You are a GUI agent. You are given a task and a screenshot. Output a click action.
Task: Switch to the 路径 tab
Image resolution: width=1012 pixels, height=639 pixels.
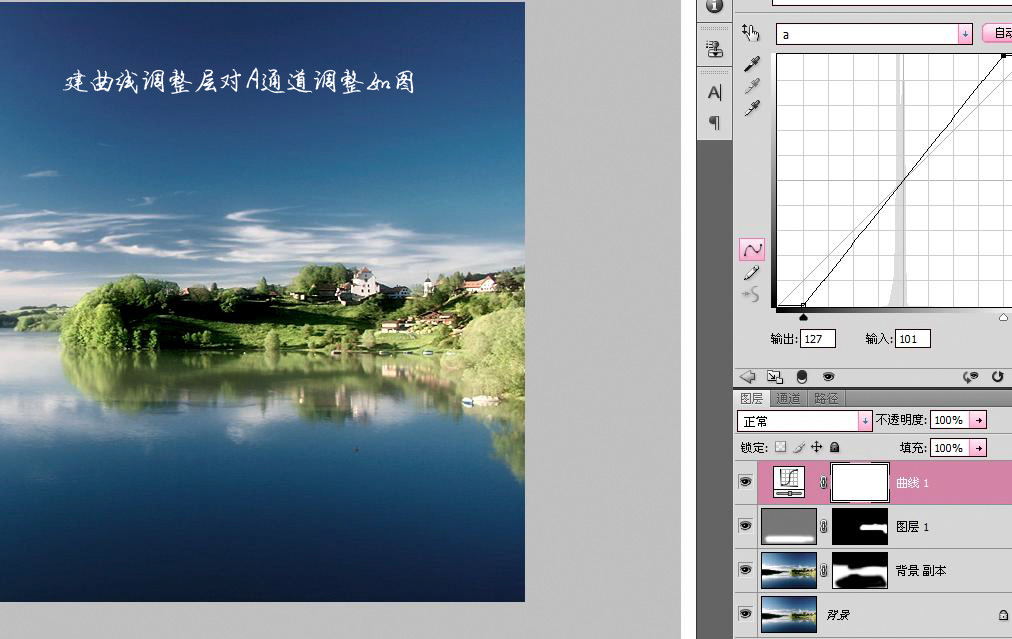[x=826, y=398]
